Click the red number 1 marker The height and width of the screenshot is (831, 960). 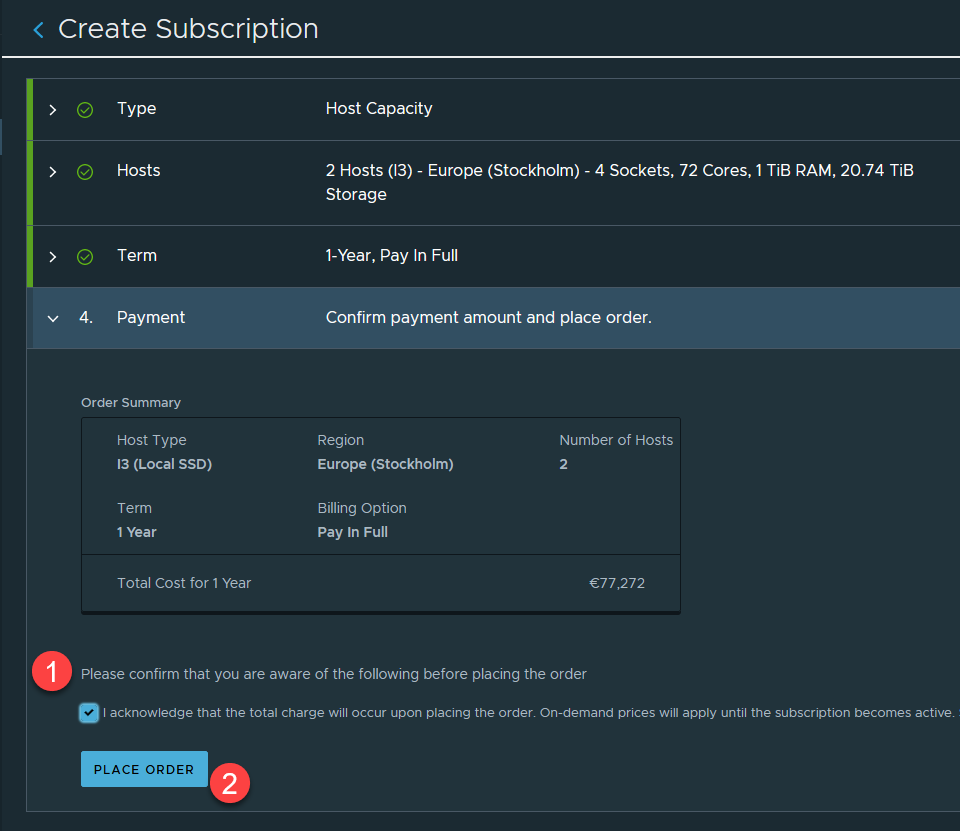click(52, 672)
